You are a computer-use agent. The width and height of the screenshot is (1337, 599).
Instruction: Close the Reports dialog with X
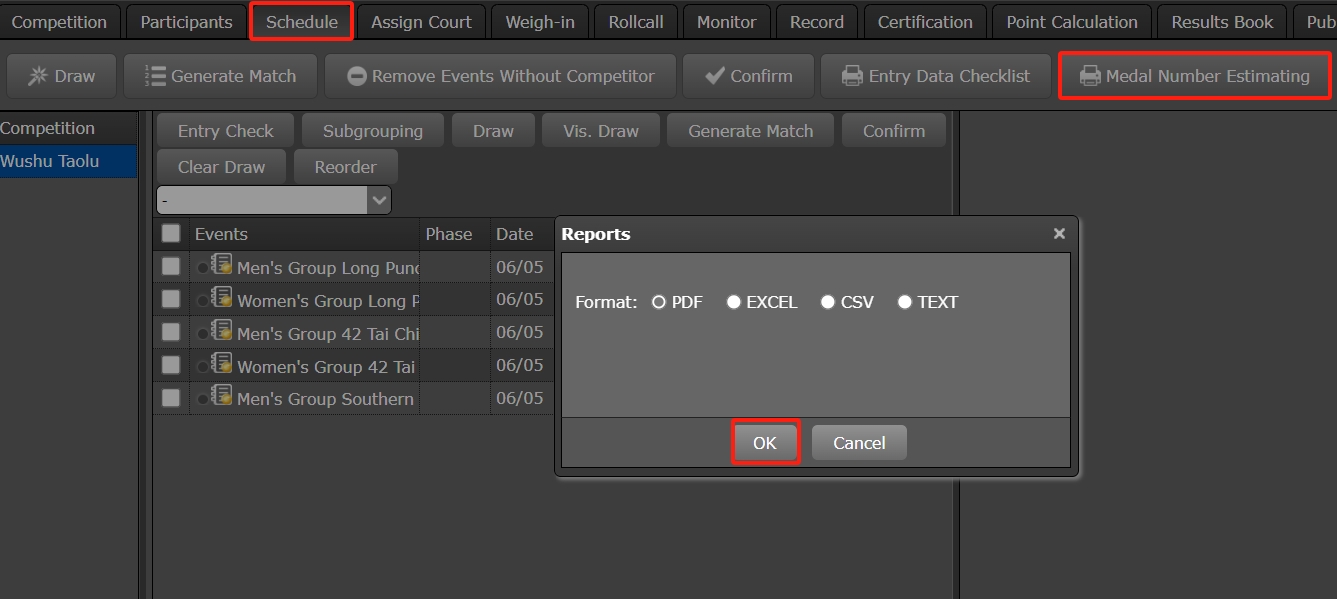click(1059, 233)
